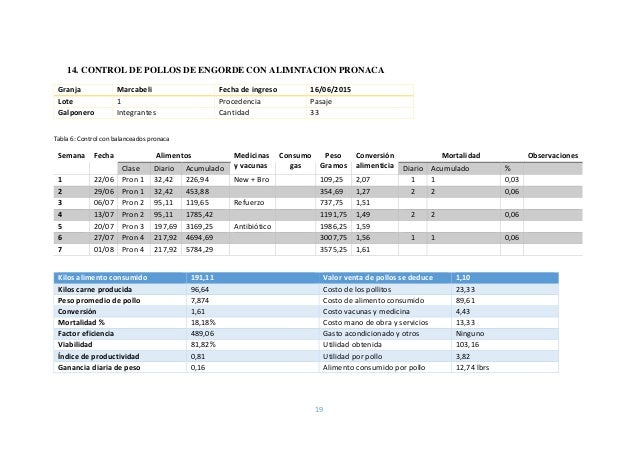
Task: Select the "Medicinas y vacunas" header
Action: click(251, 161)
